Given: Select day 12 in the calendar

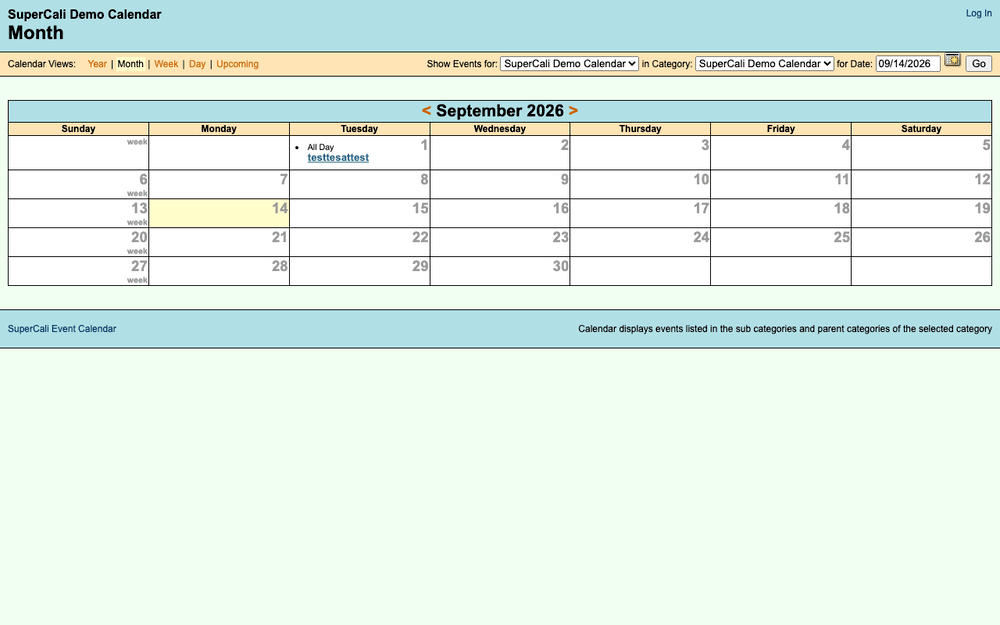Looking at the screenshot, I should [x=982, y=180].
